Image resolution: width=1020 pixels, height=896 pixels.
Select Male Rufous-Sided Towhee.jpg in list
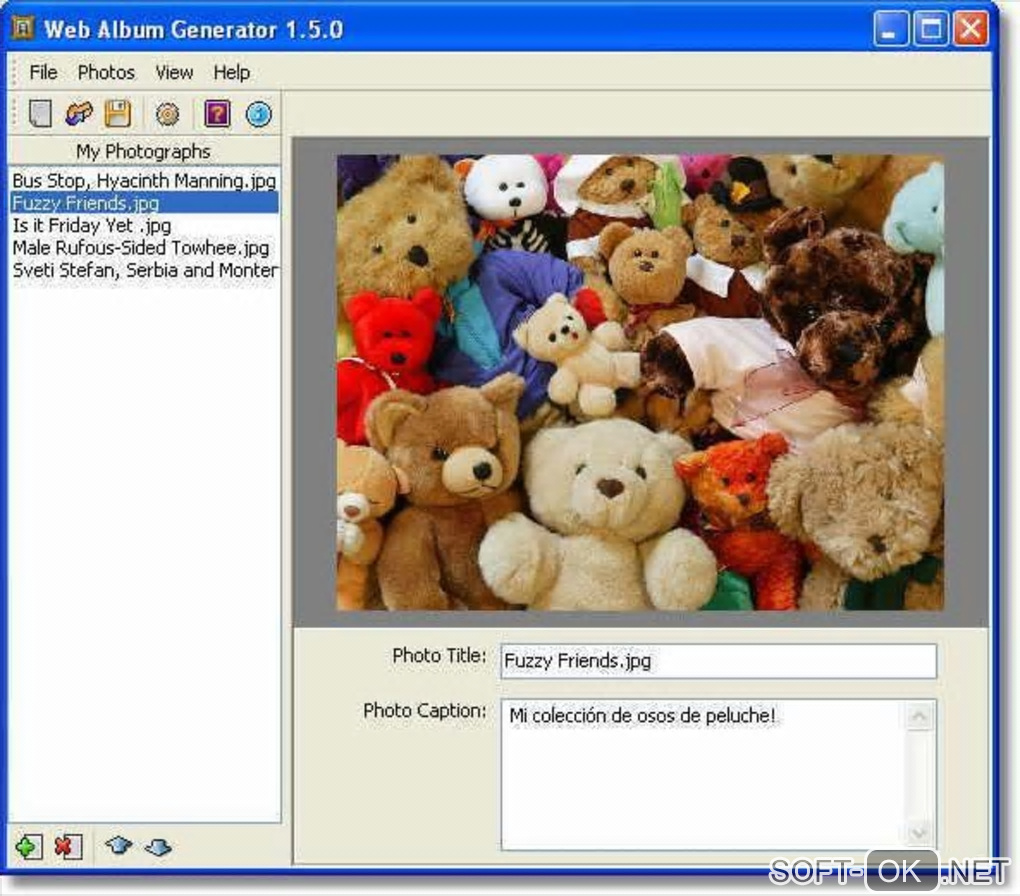(x=144, y=247)
